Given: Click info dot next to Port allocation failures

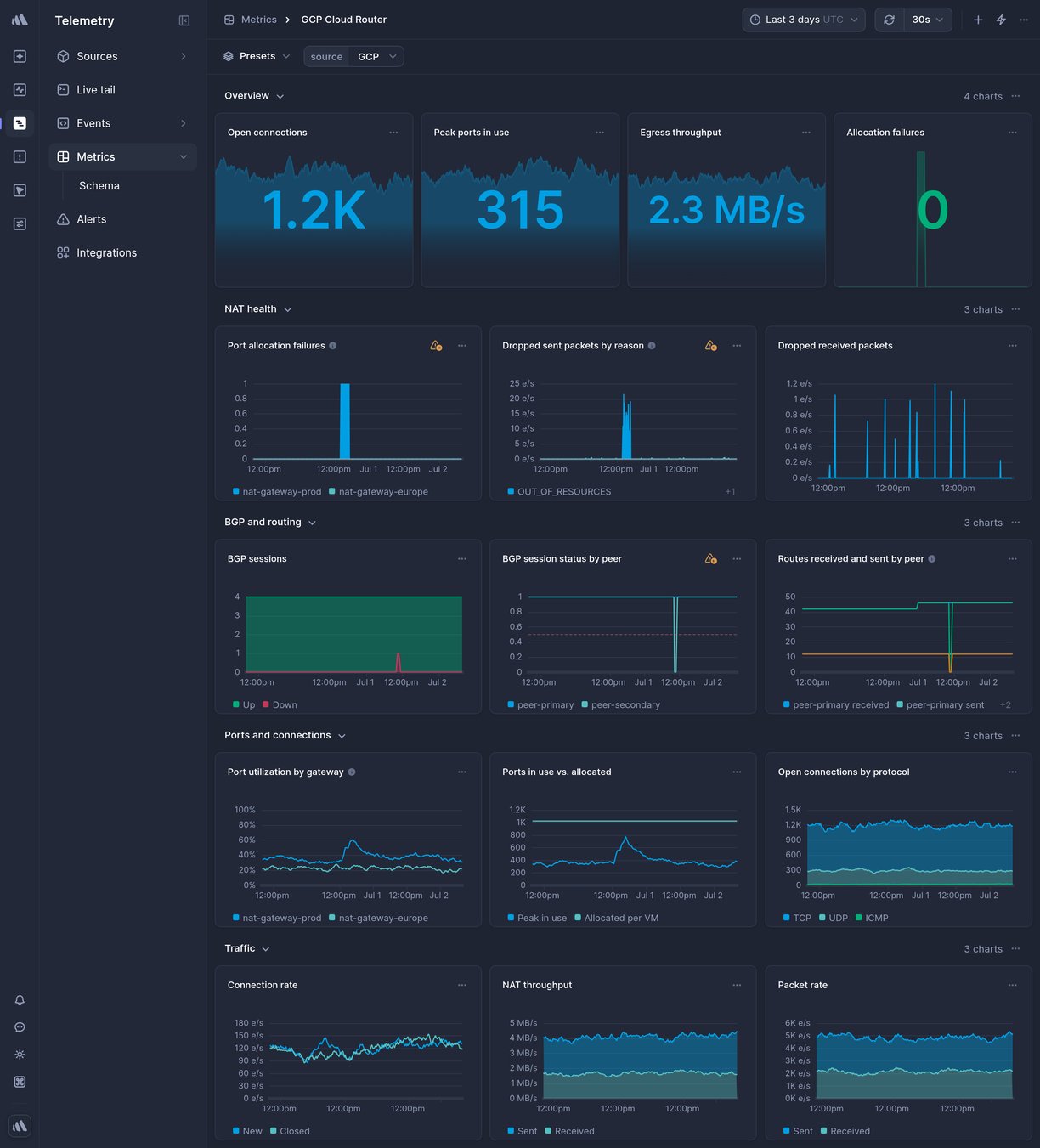Looking at the screenshot, I should pos(333,346).
